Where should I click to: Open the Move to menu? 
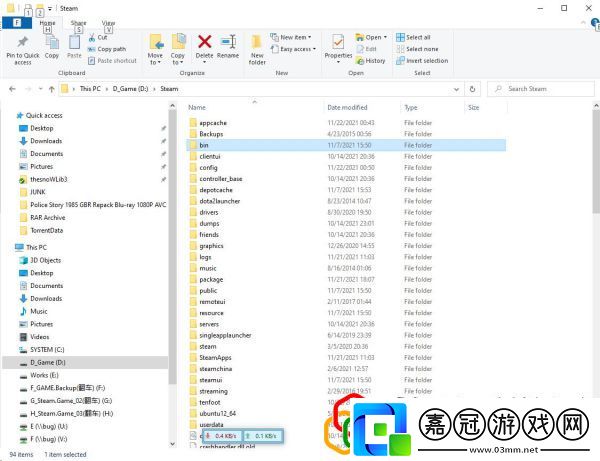(x=155, y=49)
